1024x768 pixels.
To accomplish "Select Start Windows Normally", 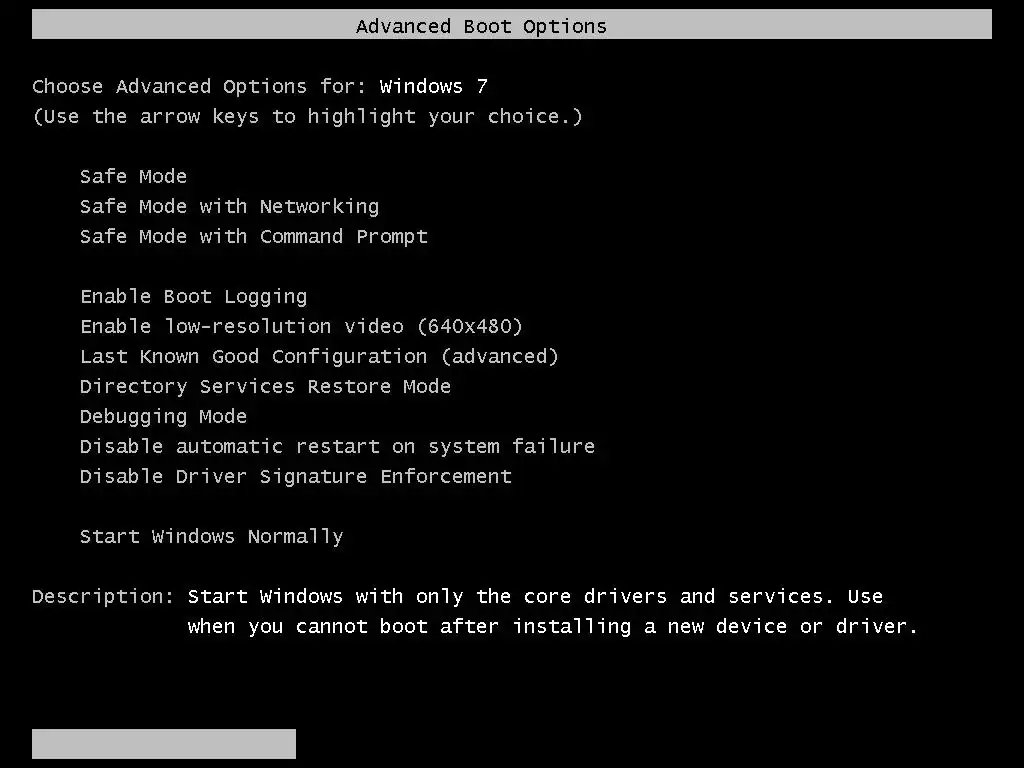I will pyautogui.click(x=211, y=537).
